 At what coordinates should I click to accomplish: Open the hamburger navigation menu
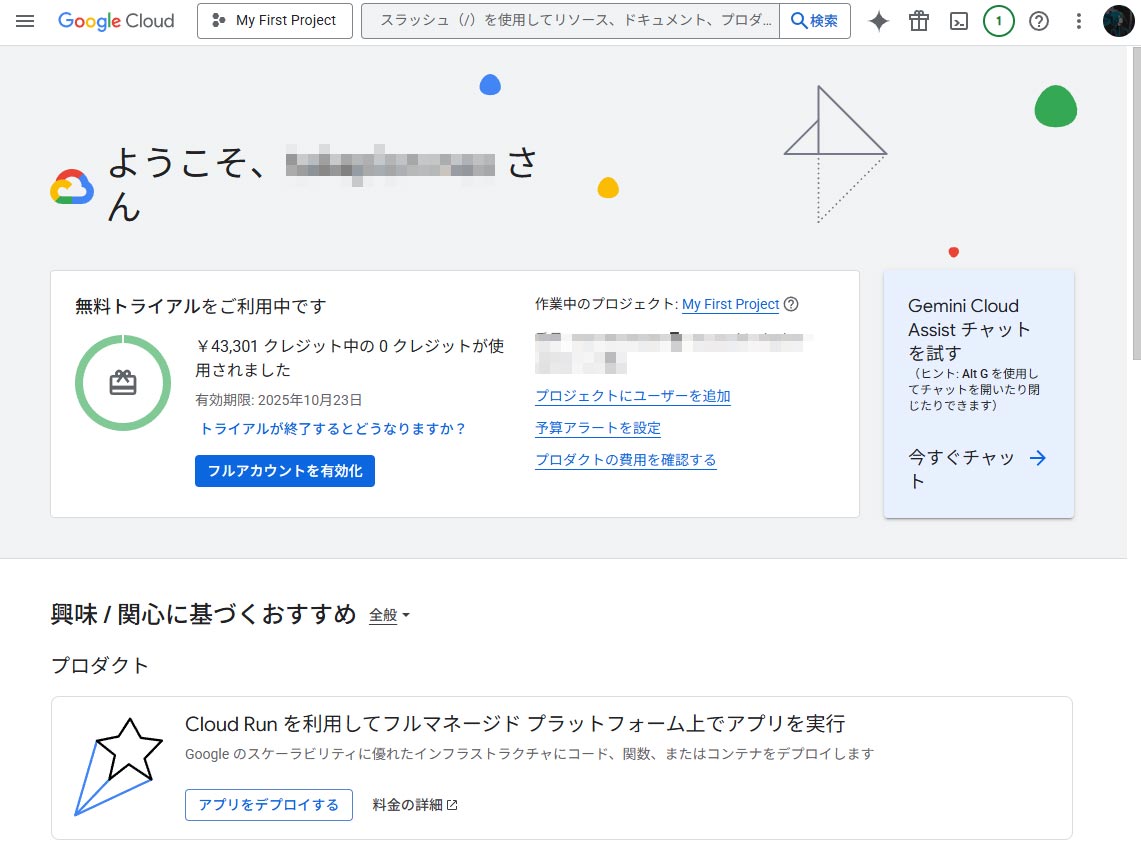[x=25, y=21]
